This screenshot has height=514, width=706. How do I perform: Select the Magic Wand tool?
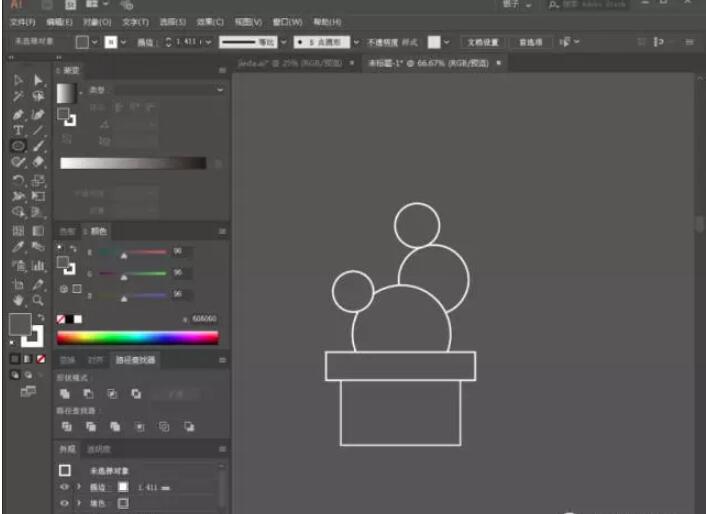tap(18, 96)
